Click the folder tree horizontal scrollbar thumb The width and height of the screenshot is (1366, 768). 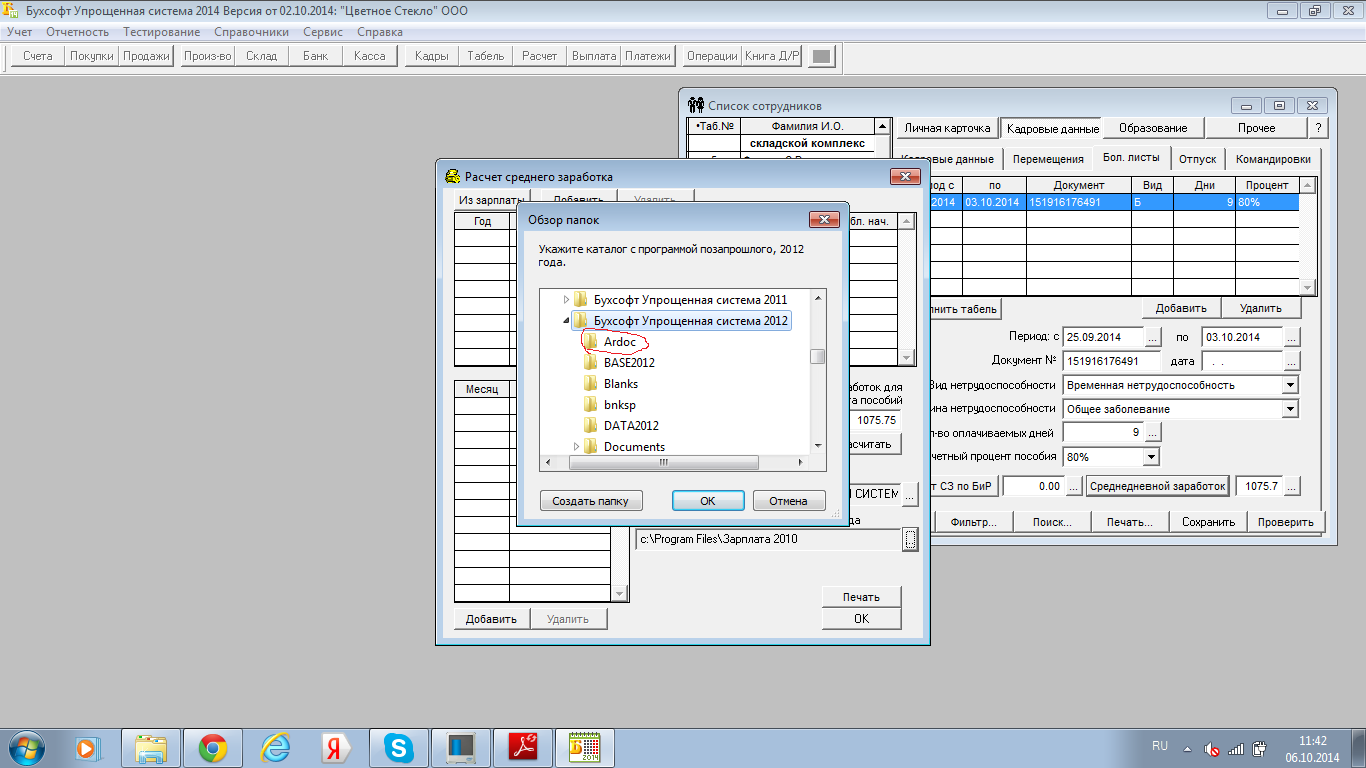662,463
